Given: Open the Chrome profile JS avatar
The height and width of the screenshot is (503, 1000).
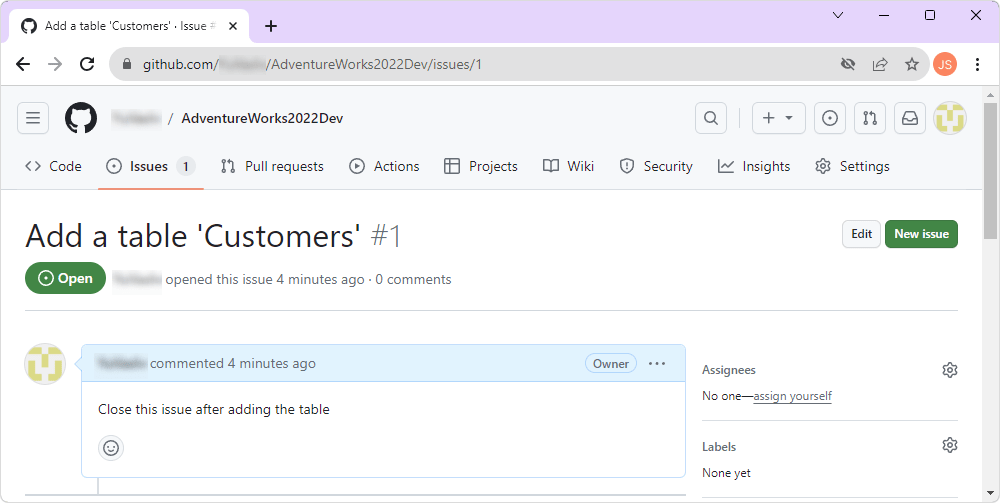Looking at the screenshot, I should [x=945, y=64].
